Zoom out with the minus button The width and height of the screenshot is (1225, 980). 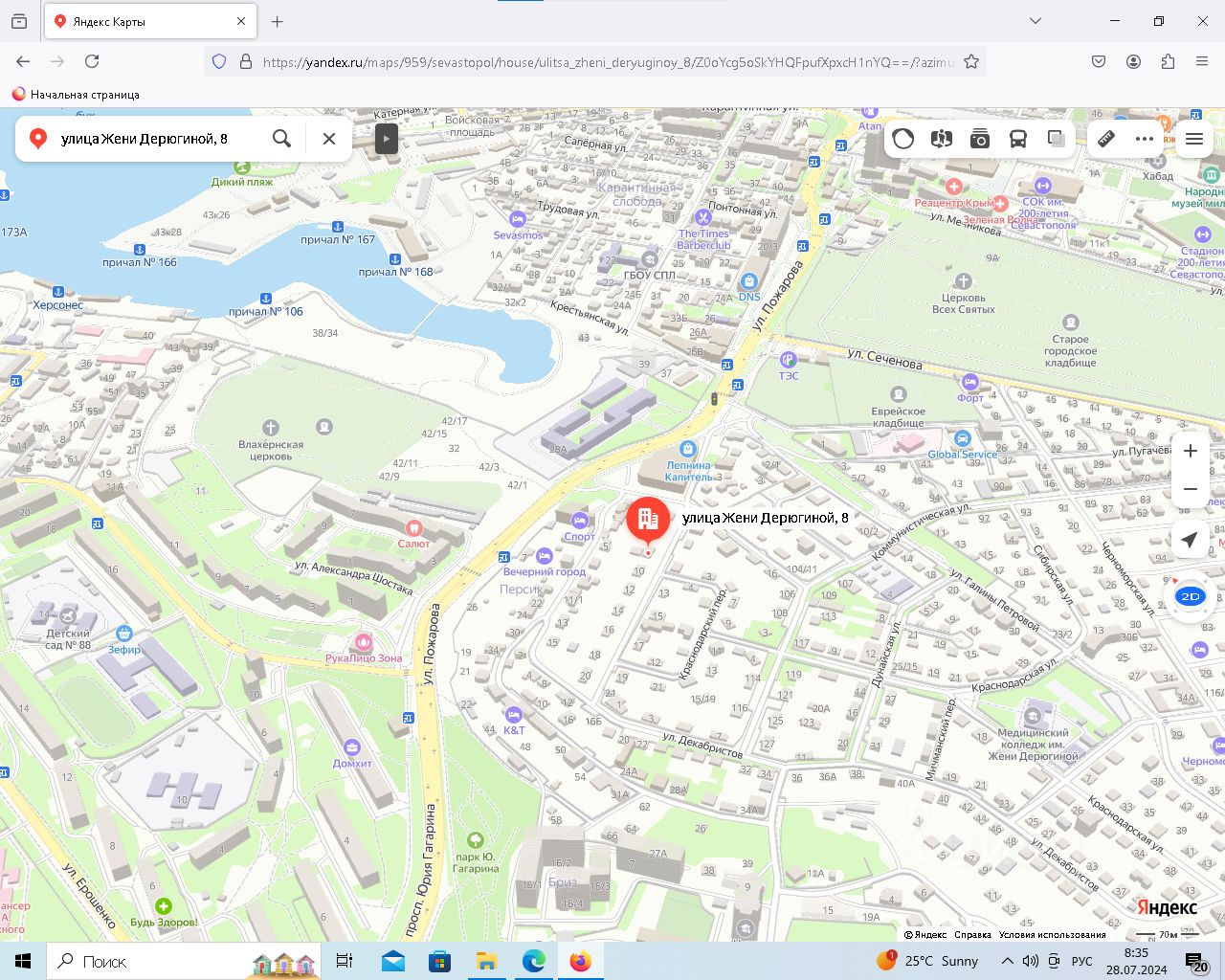1191,489
